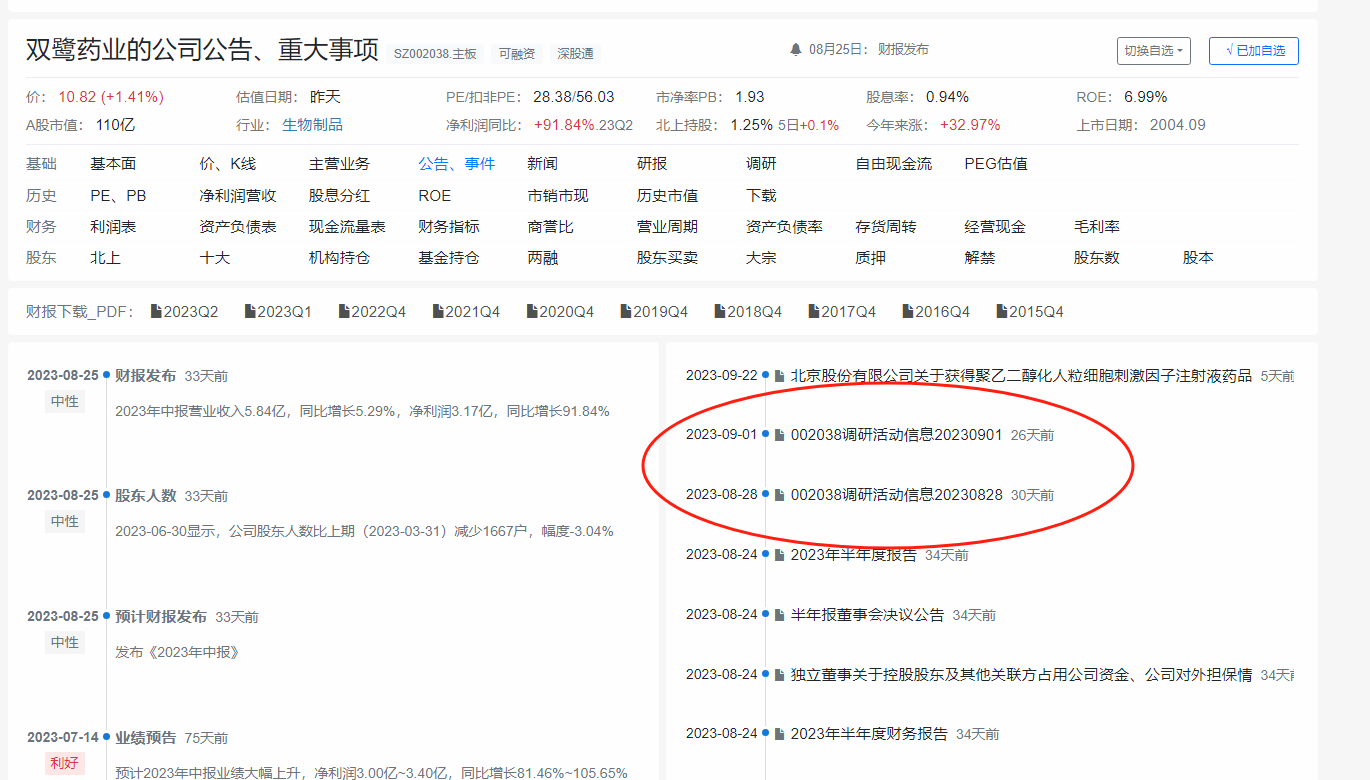Open the 2023Q2 report PDF icon

(x=156, y=312)
